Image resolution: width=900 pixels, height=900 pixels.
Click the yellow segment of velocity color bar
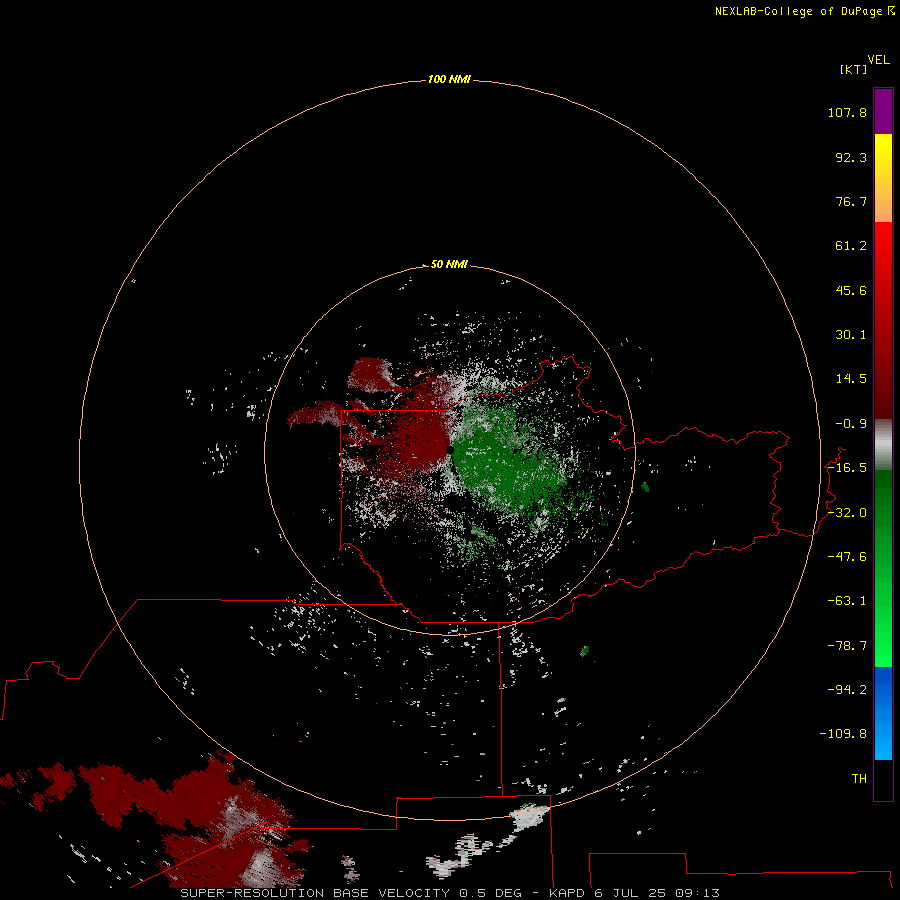tap(883, 155)
